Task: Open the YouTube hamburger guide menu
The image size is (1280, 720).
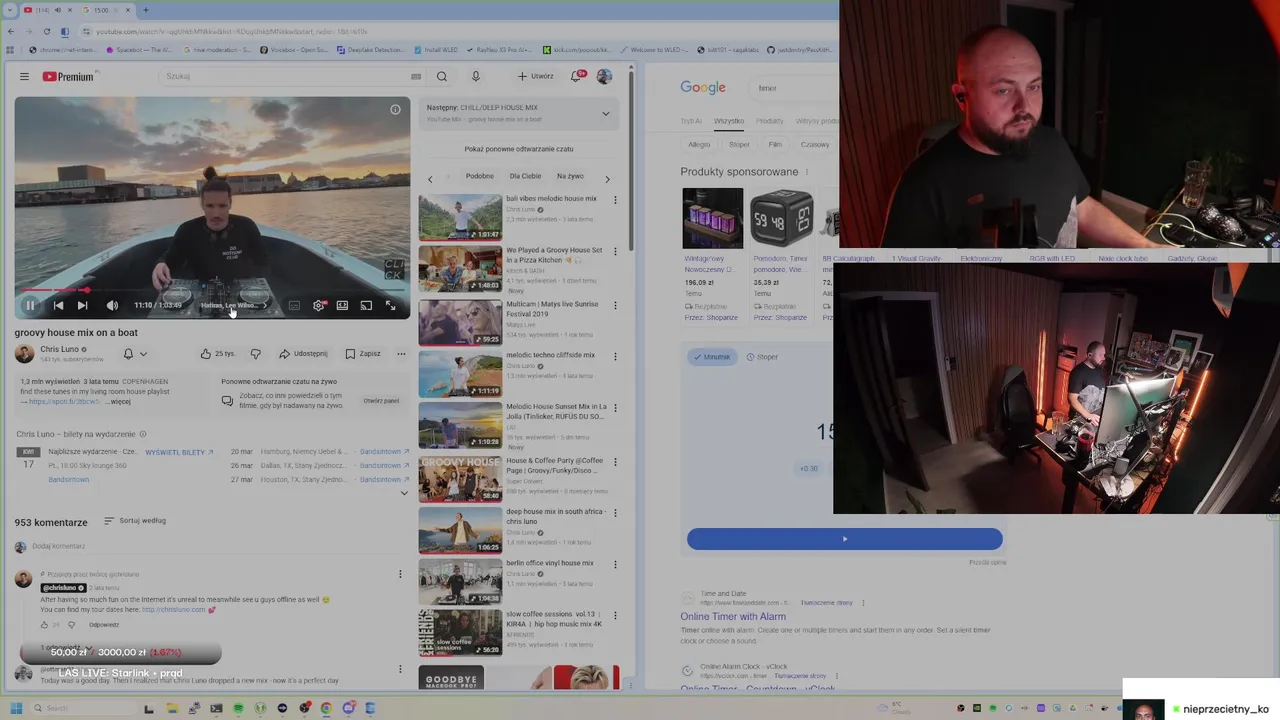Action: (24, 76)
